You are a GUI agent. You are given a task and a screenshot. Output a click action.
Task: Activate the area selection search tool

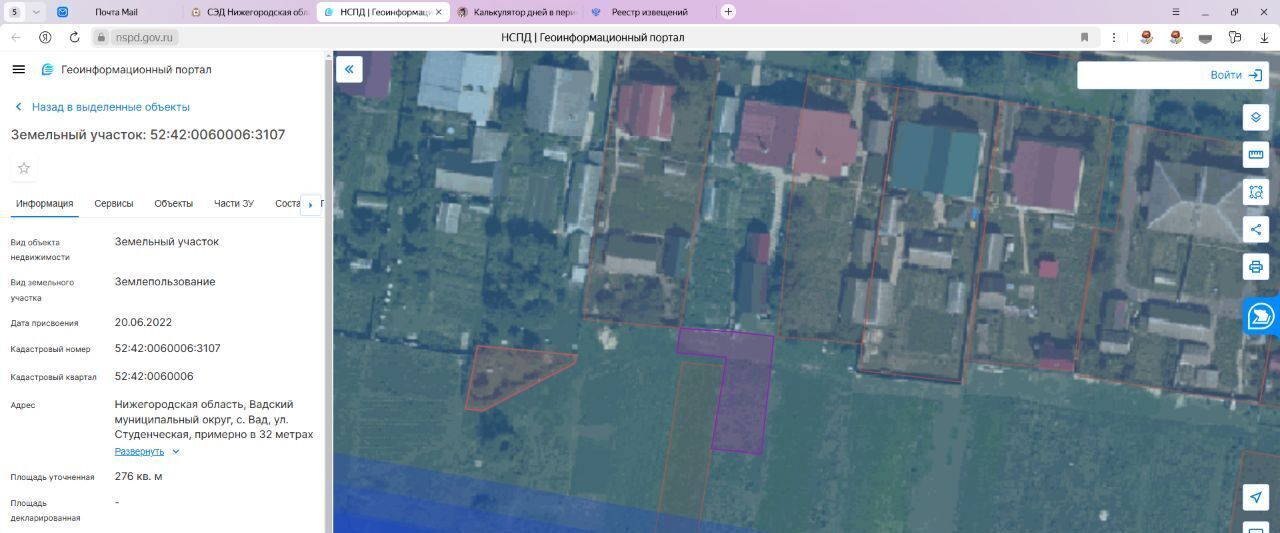tap(1256, 191)
